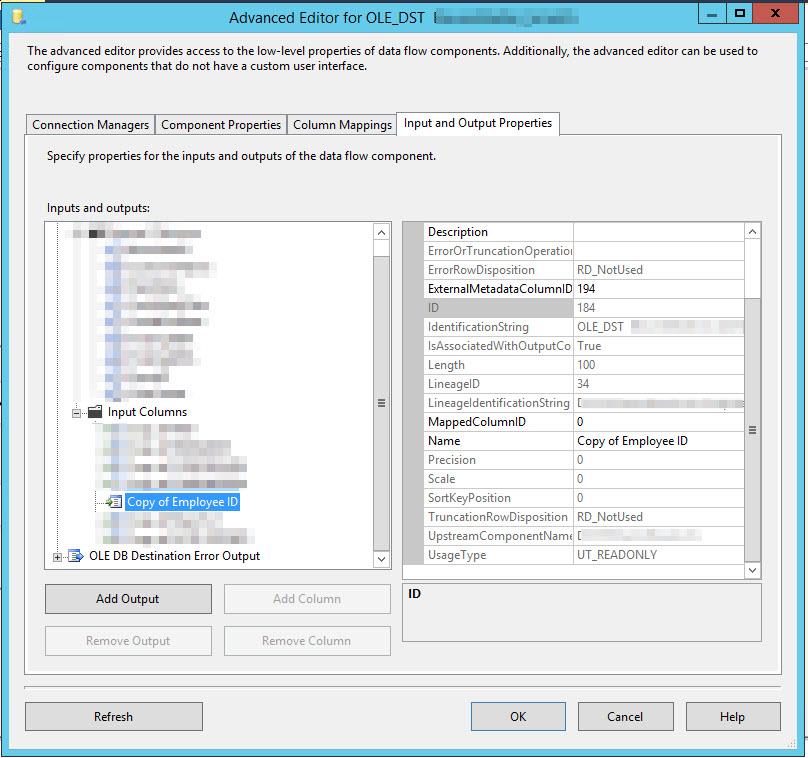Select the UpstreamComponentName property row

click(584, 536)
